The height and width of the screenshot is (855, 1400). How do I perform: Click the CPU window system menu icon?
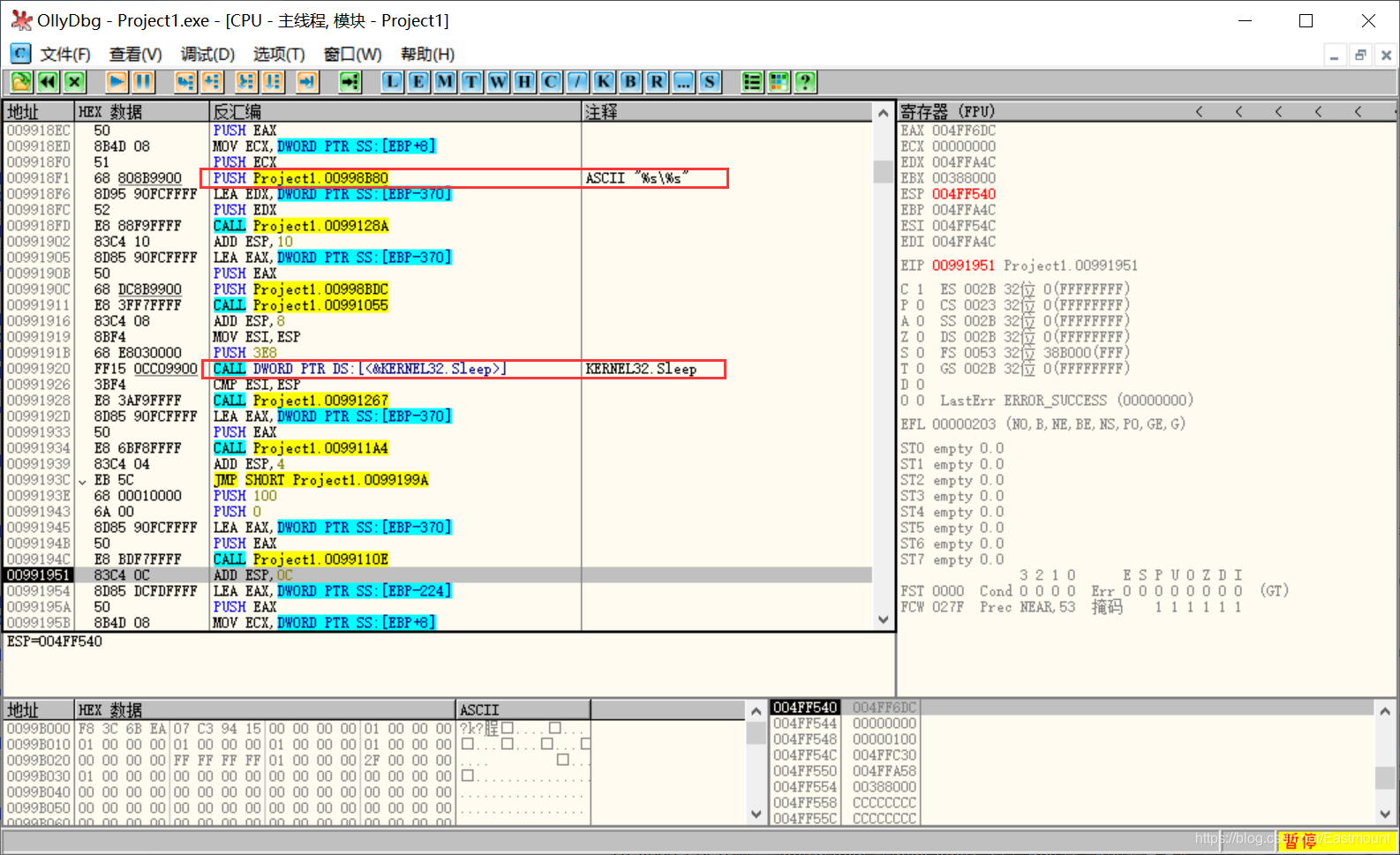point(20,54)
